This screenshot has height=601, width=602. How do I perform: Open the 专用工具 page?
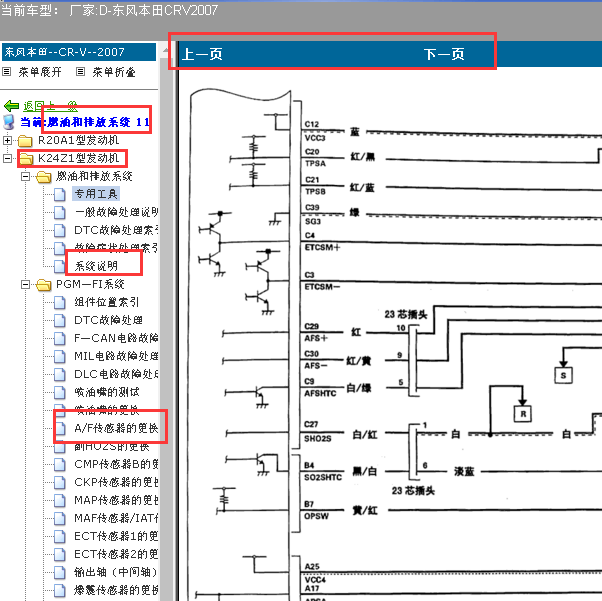tap(96, 194)
